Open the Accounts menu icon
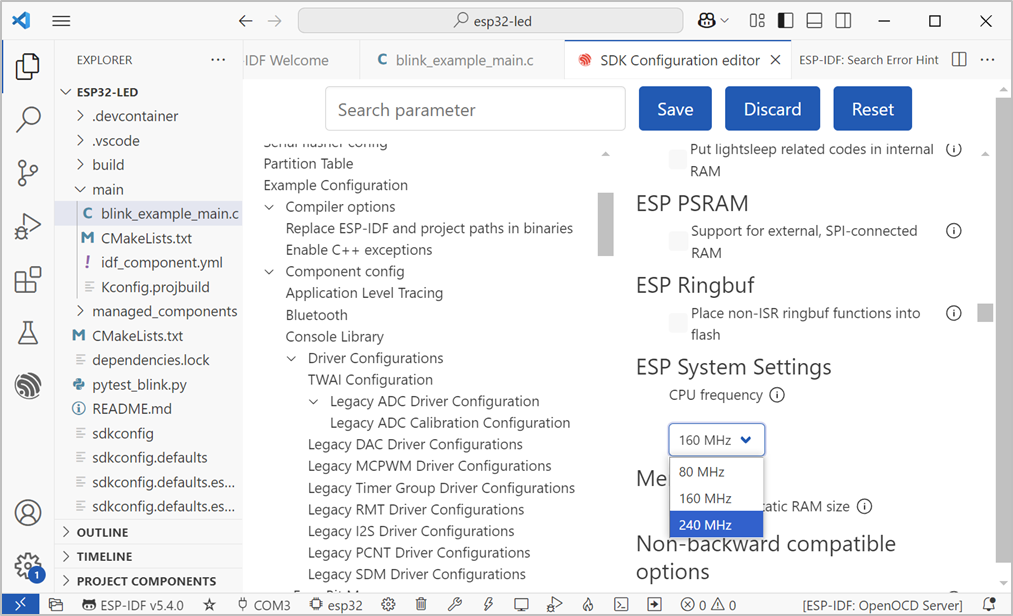 [x=28, y=513]
